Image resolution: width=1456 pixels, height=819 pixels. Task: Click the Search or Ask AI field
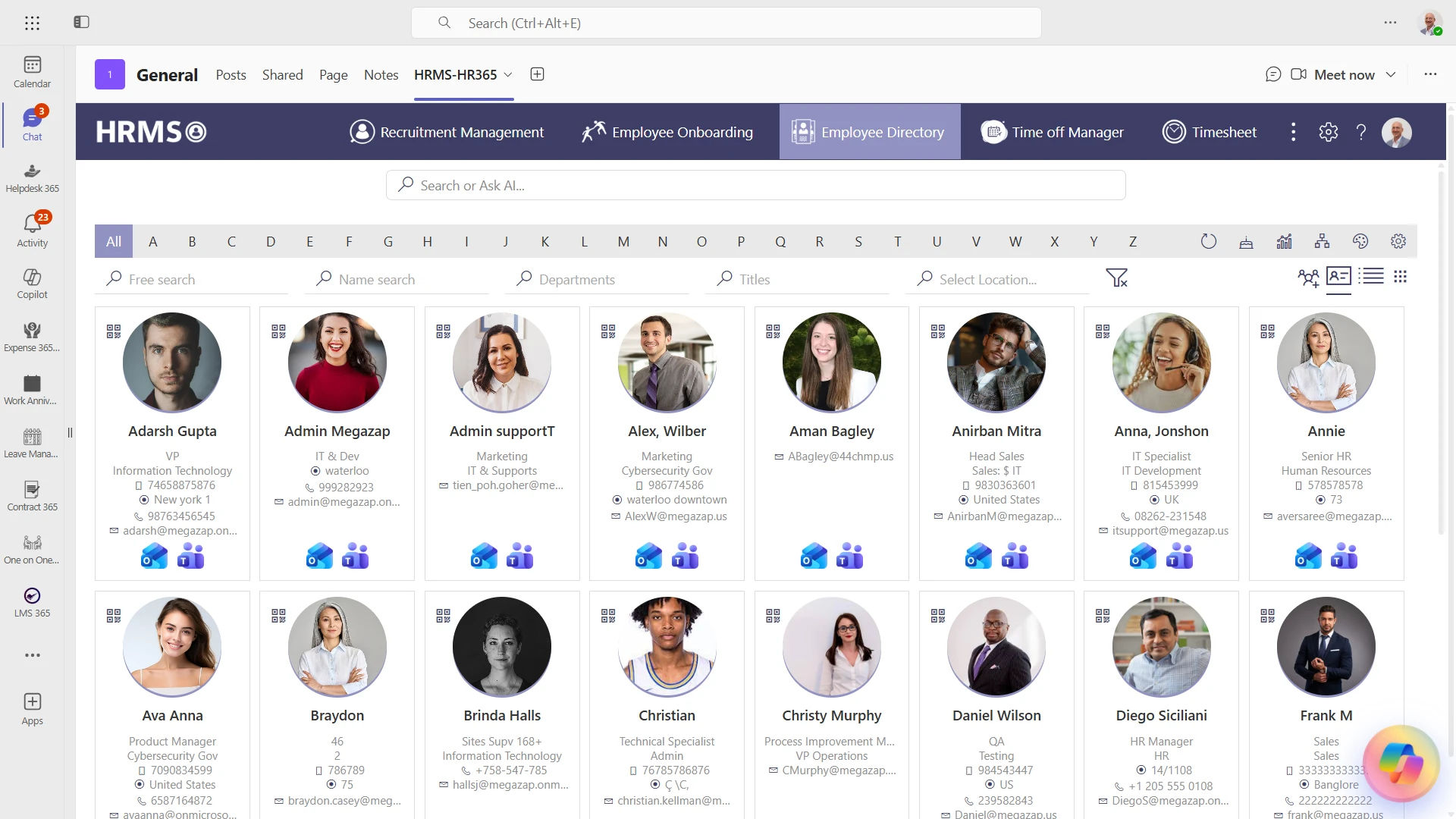755,185
